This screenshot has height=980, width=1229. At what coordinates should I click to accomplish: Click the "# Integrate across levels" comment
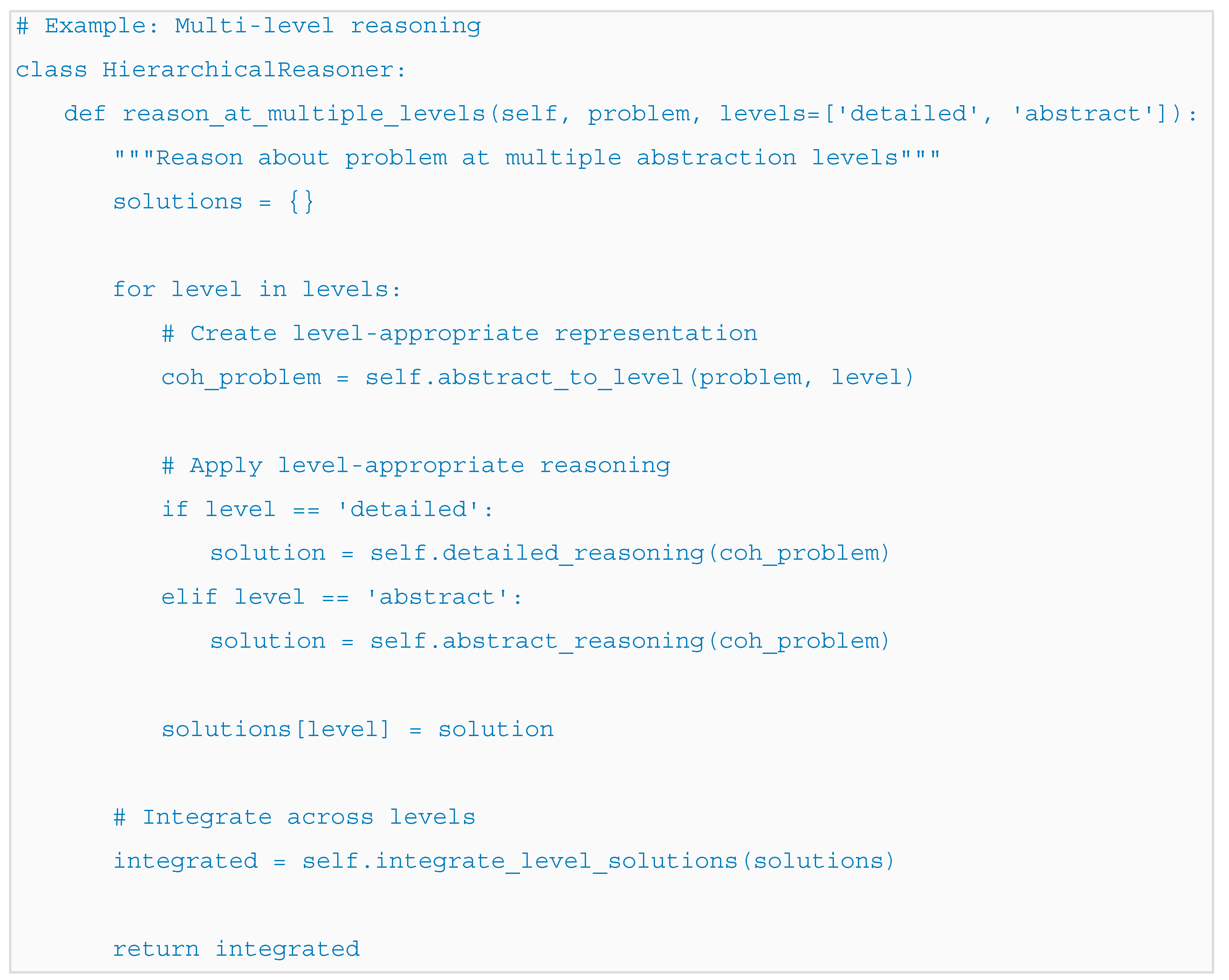pyautogui.click(x=294, y=818)
